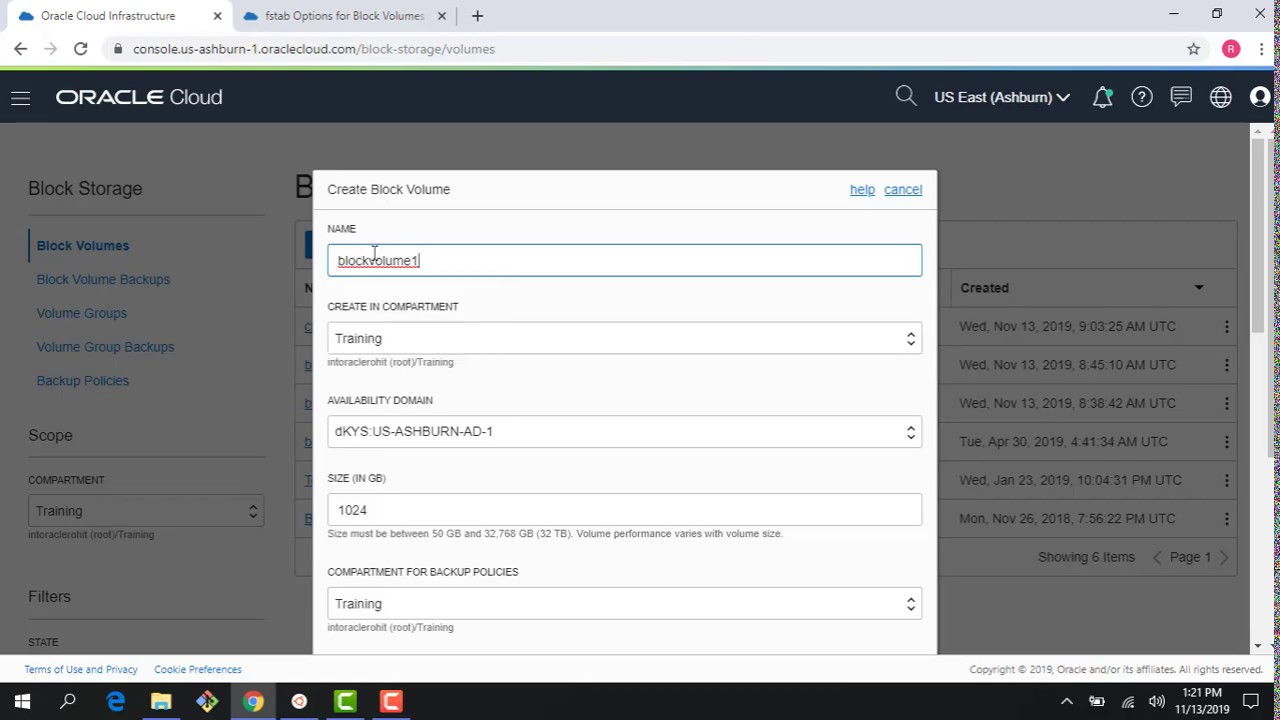1280x720 pixels.
Task: Click help link in Create Block Volume dialog
Action: (862, 190)
